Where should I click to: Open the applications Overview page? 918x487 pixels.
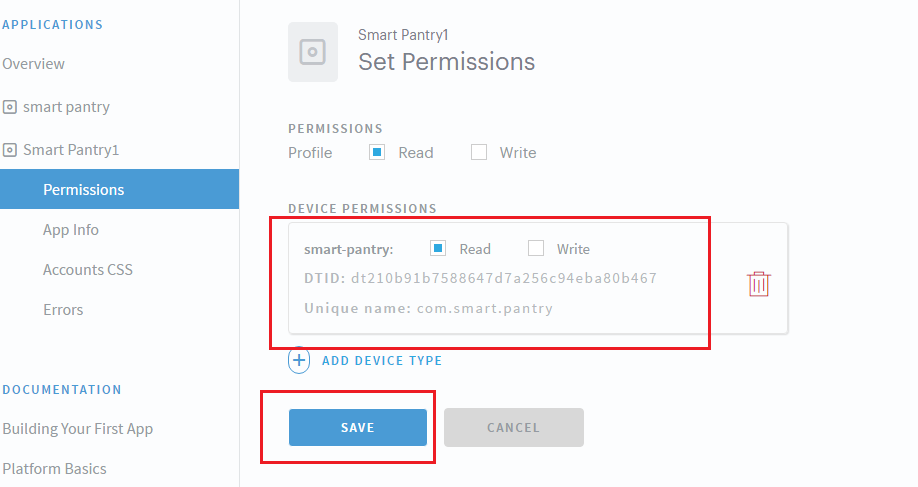point(34,64)
